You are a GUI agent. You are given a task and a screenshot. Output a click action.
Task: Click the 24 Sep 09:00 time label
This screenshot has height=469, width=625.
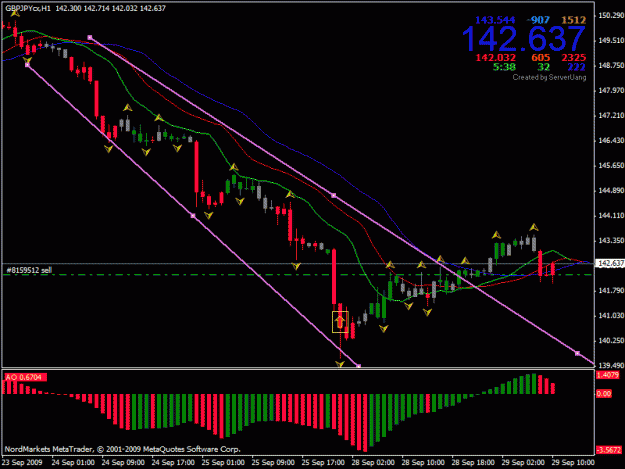coord(123,463)
